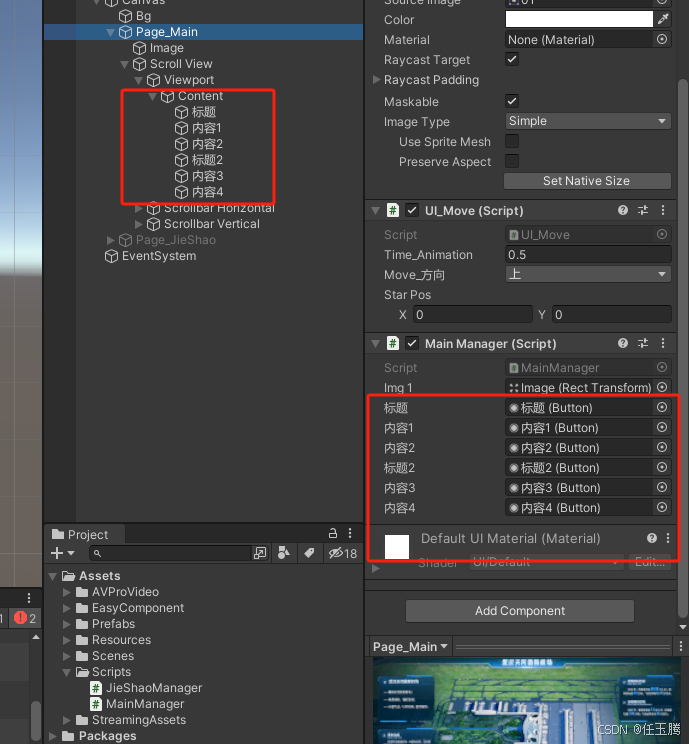Click the Project search input field

tap(170, 553)
